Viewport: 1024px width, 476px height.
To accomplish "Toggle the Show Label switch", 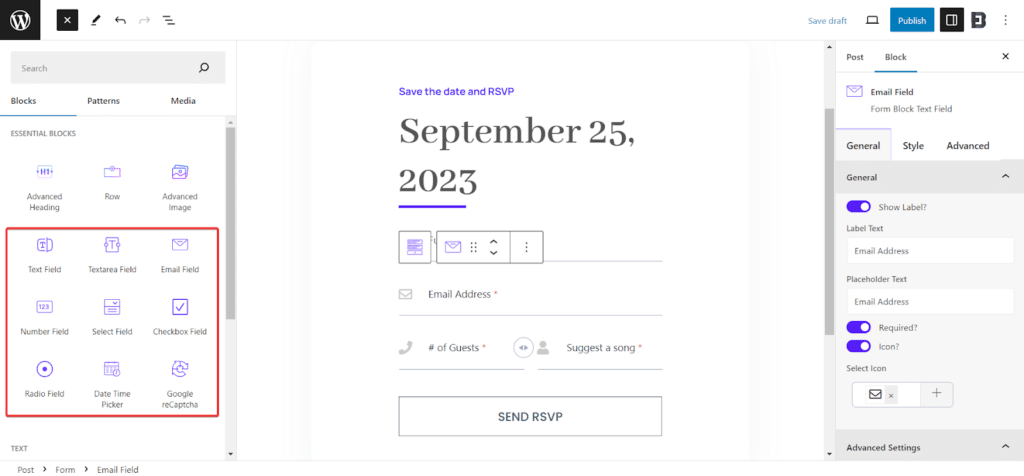I will pyautogui.click(x=858, y=207).
